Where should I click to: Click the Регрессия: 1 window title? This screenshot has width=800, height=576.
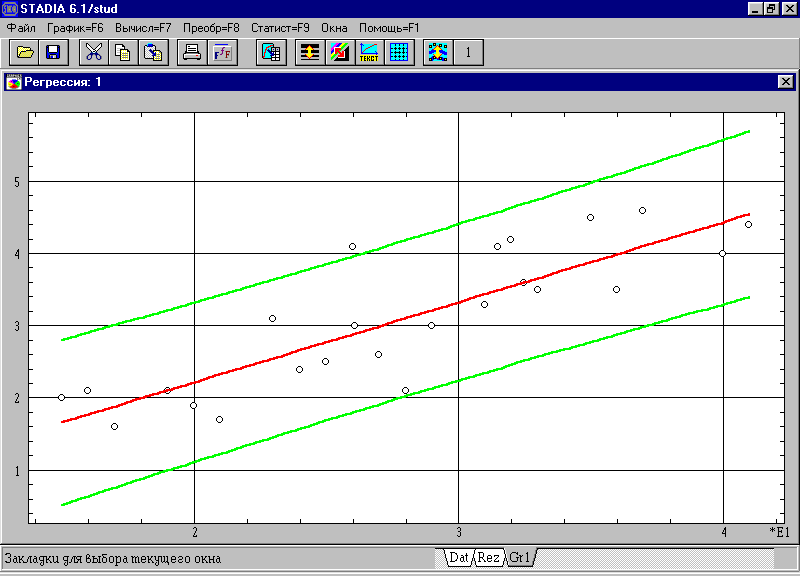[63, 82]
